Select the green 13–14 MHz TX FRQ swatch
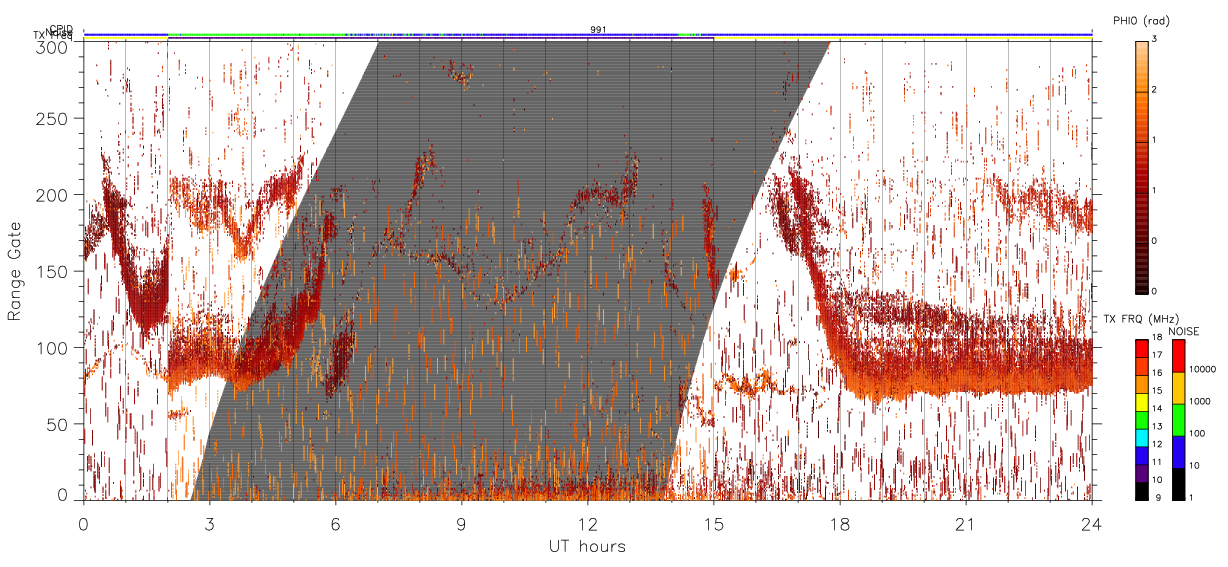The image size is (1228, 567). (x=1142, y=420)
